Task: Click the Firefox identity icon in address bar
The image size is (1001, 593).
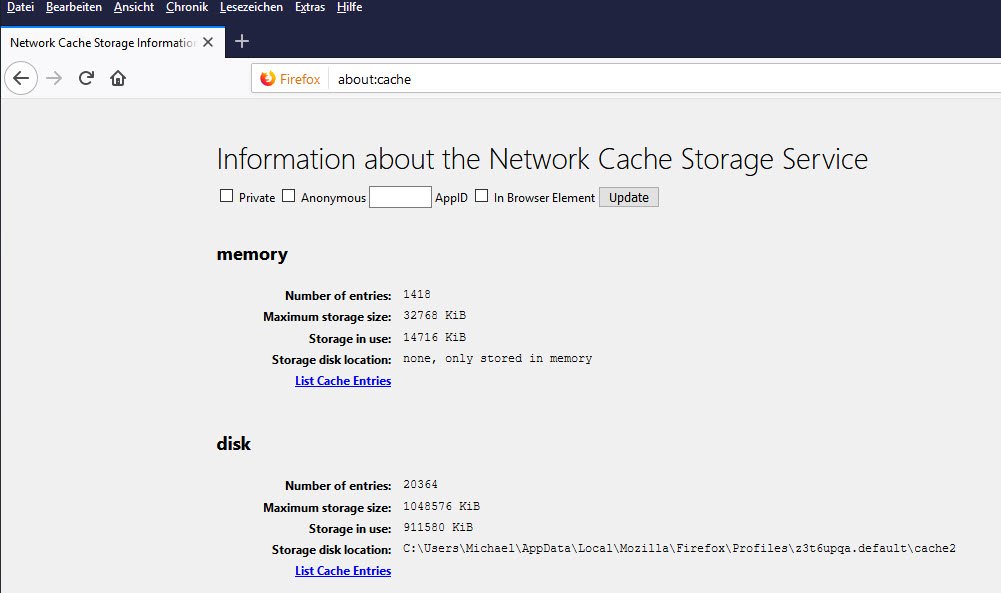Action: pyautogui.click(x=267, y=79)
